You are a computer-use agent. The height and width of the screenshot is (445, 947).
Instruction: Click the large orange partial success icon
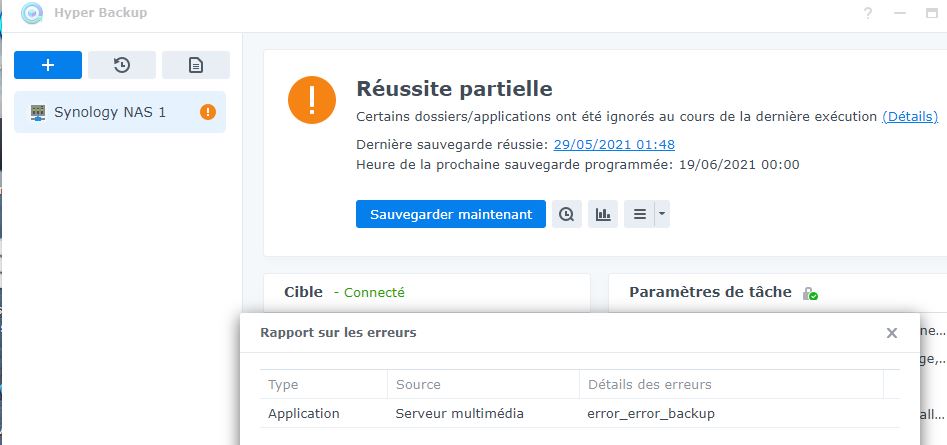[x=312, y=100]
